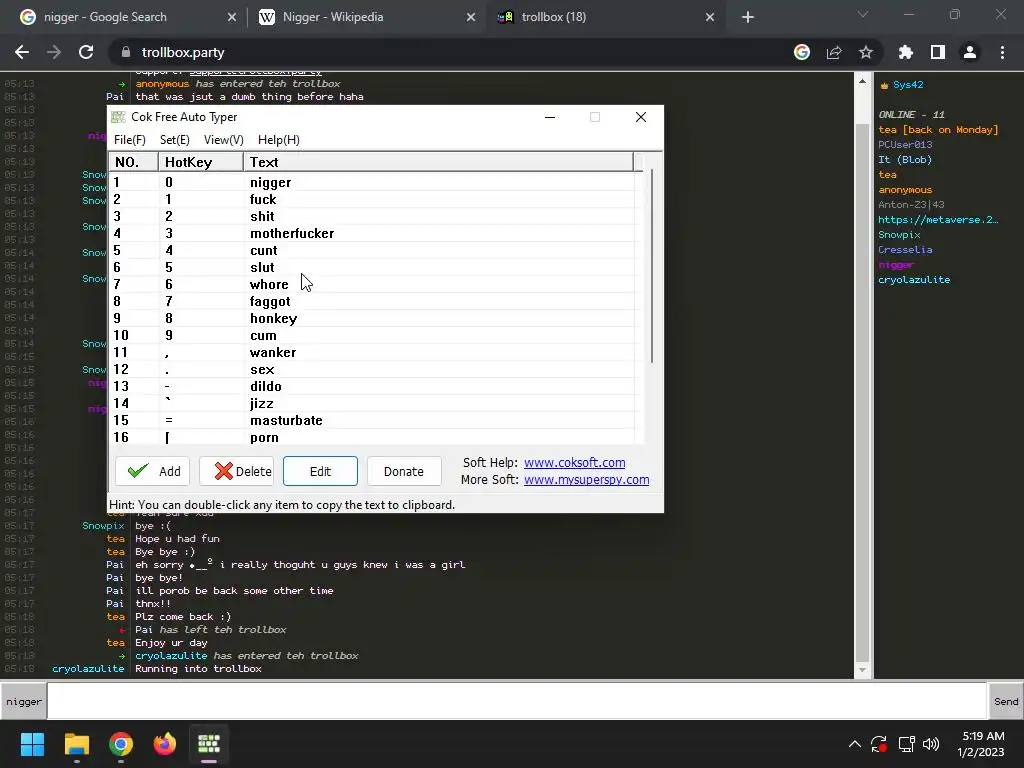This screenshot has width=1024, height=768.
Task: Reload the trollbox.party page
Action: click(86, 52)
